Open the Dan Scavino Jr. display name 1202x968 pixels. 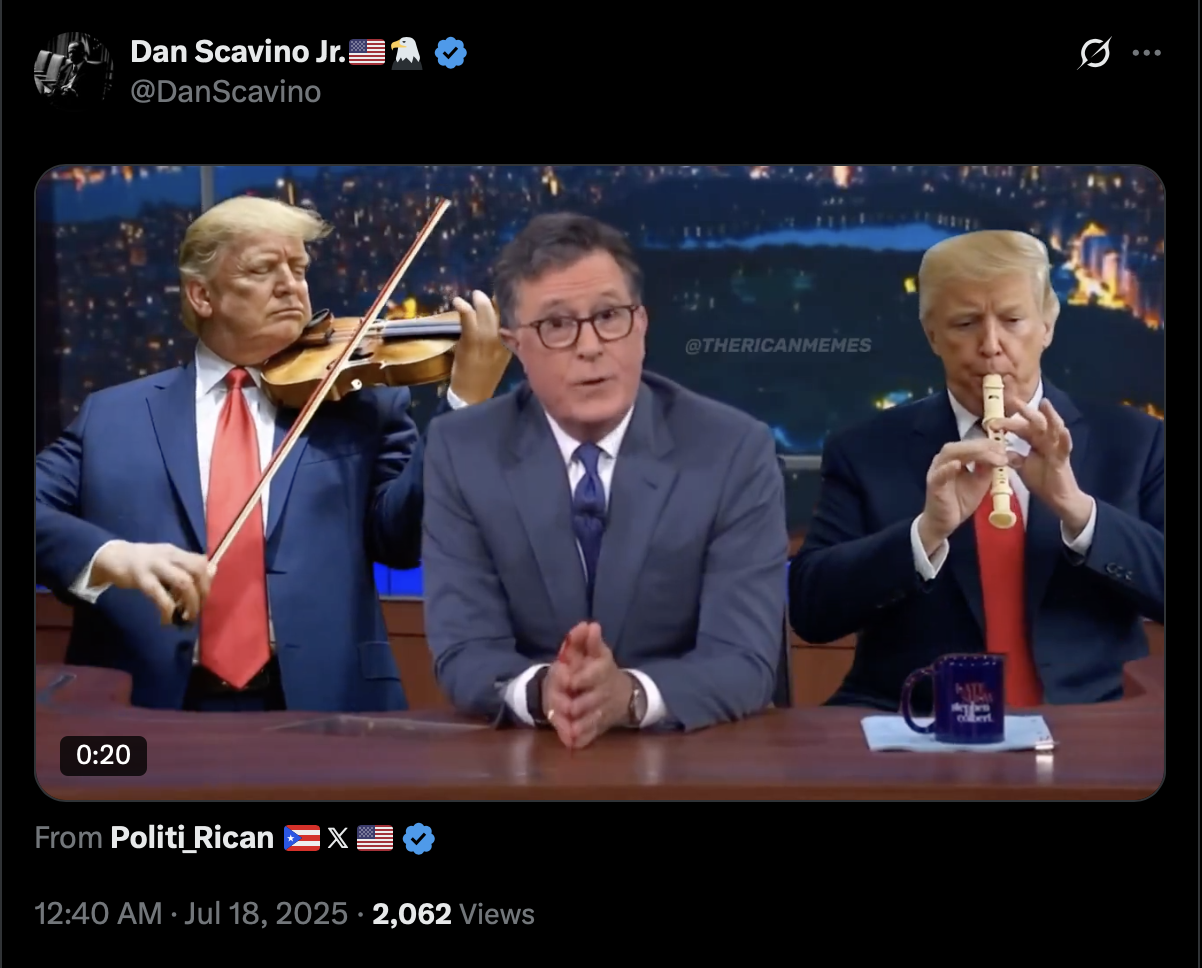click(238, 52)
